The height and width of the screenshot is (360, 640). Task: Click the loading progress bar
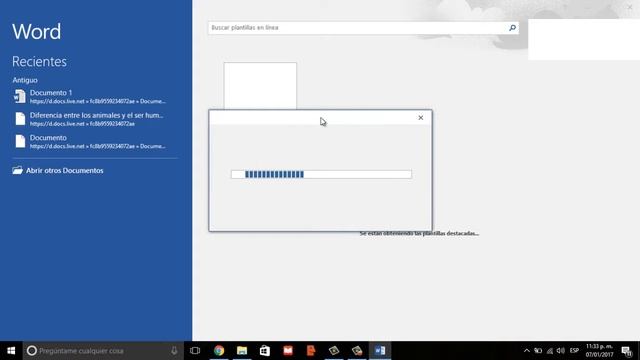coord(321,174)
